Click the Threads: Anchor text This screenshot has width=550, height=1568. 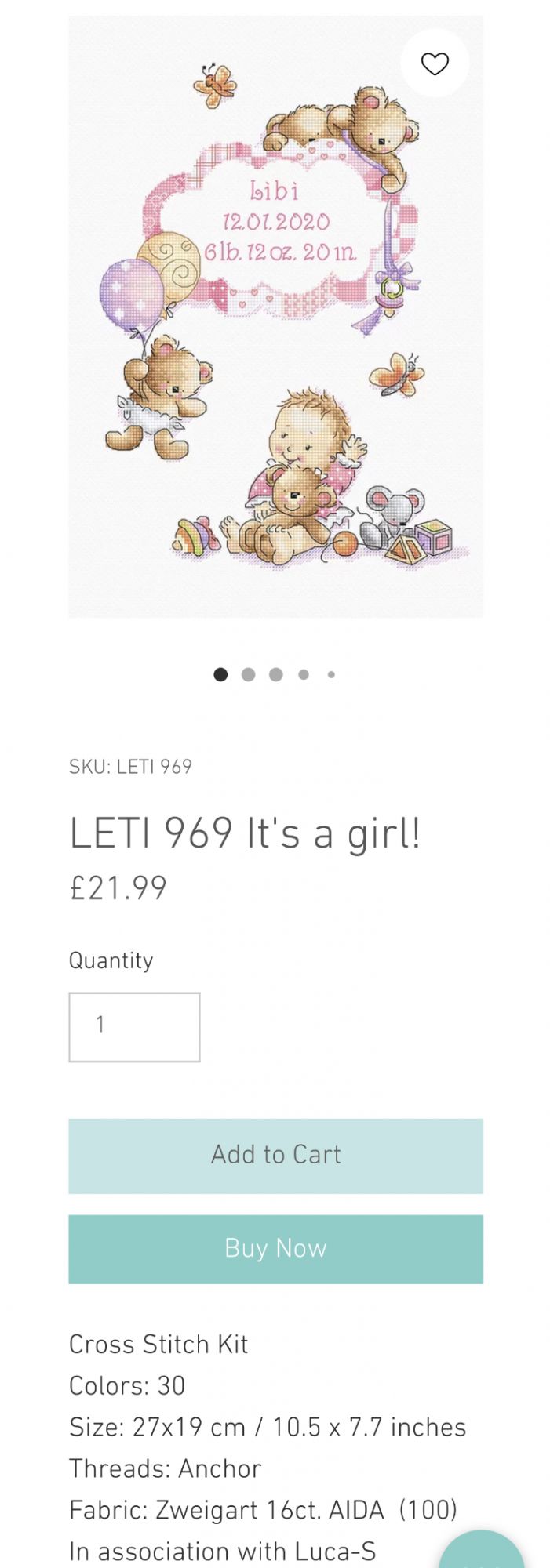[165, 1468]
